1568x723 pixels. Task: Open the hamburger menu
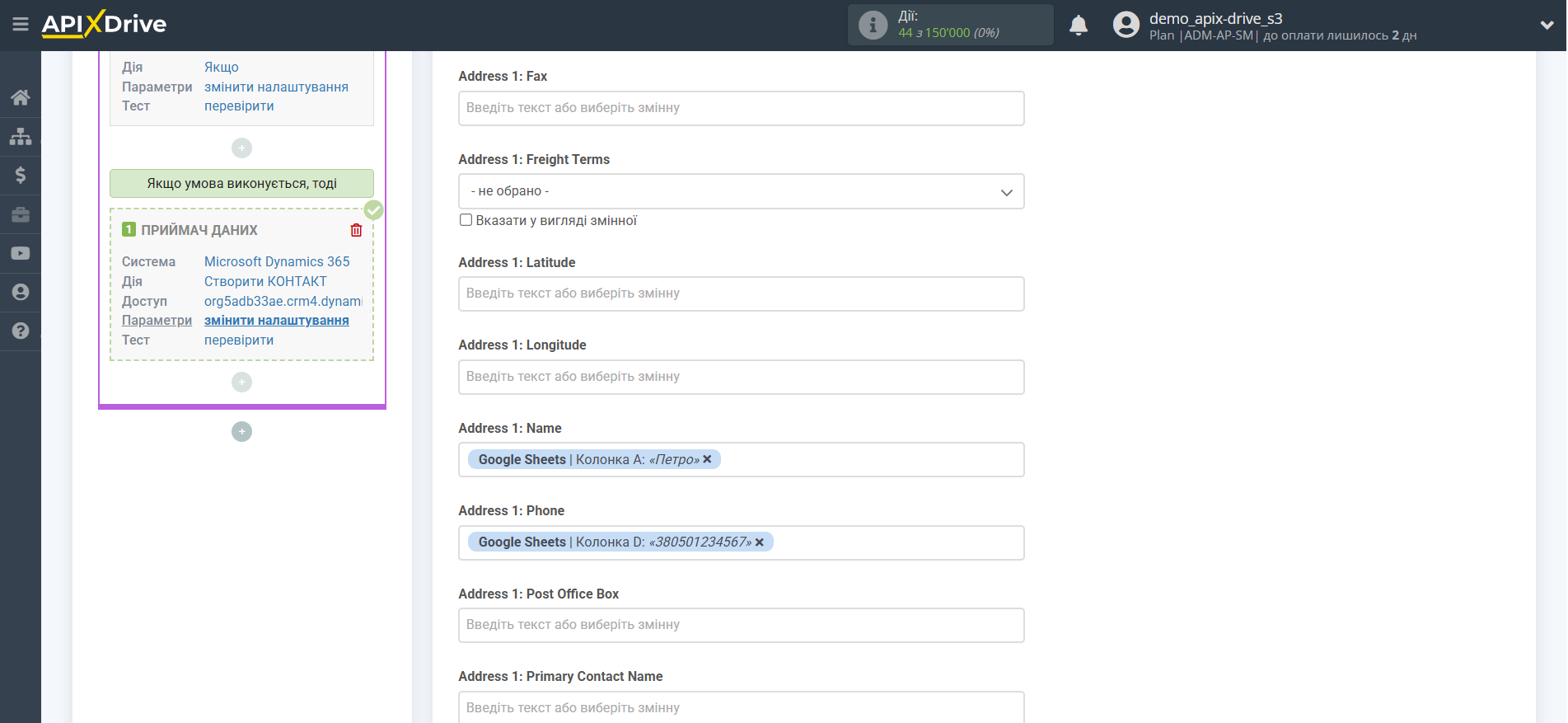click(21, 25)
